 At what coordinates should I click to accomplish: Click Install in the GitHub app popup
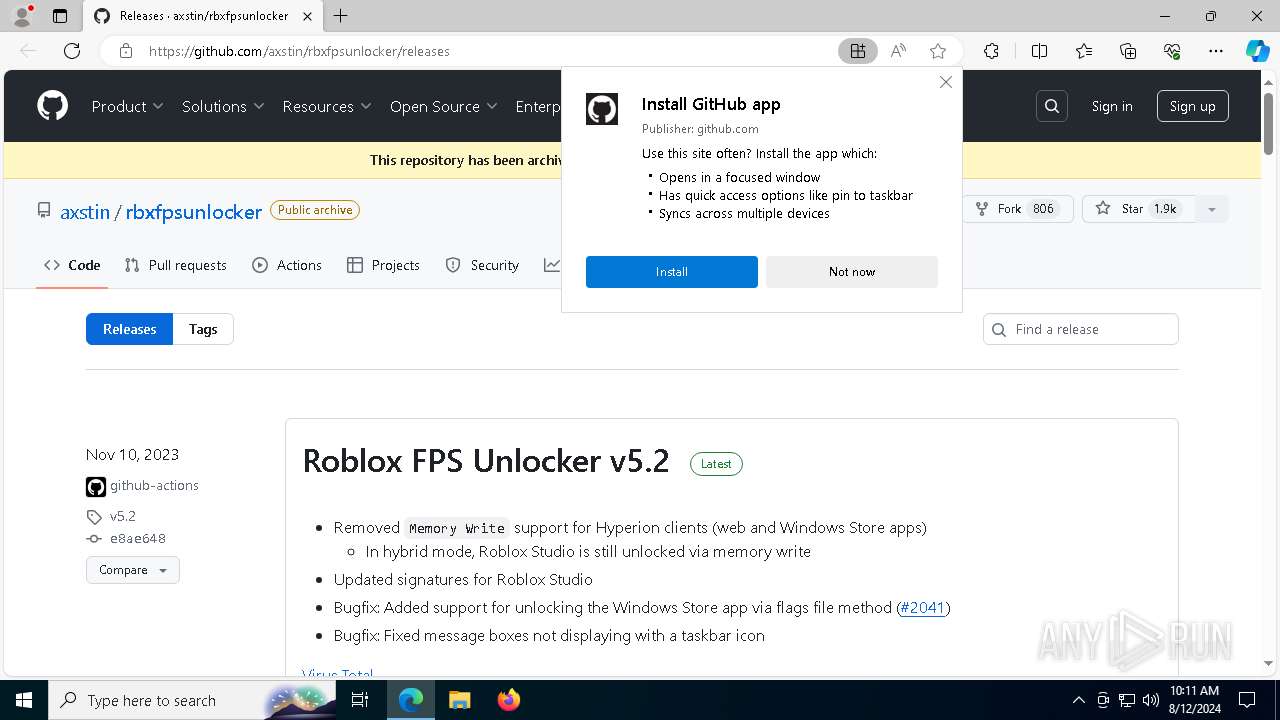[672, 272]
